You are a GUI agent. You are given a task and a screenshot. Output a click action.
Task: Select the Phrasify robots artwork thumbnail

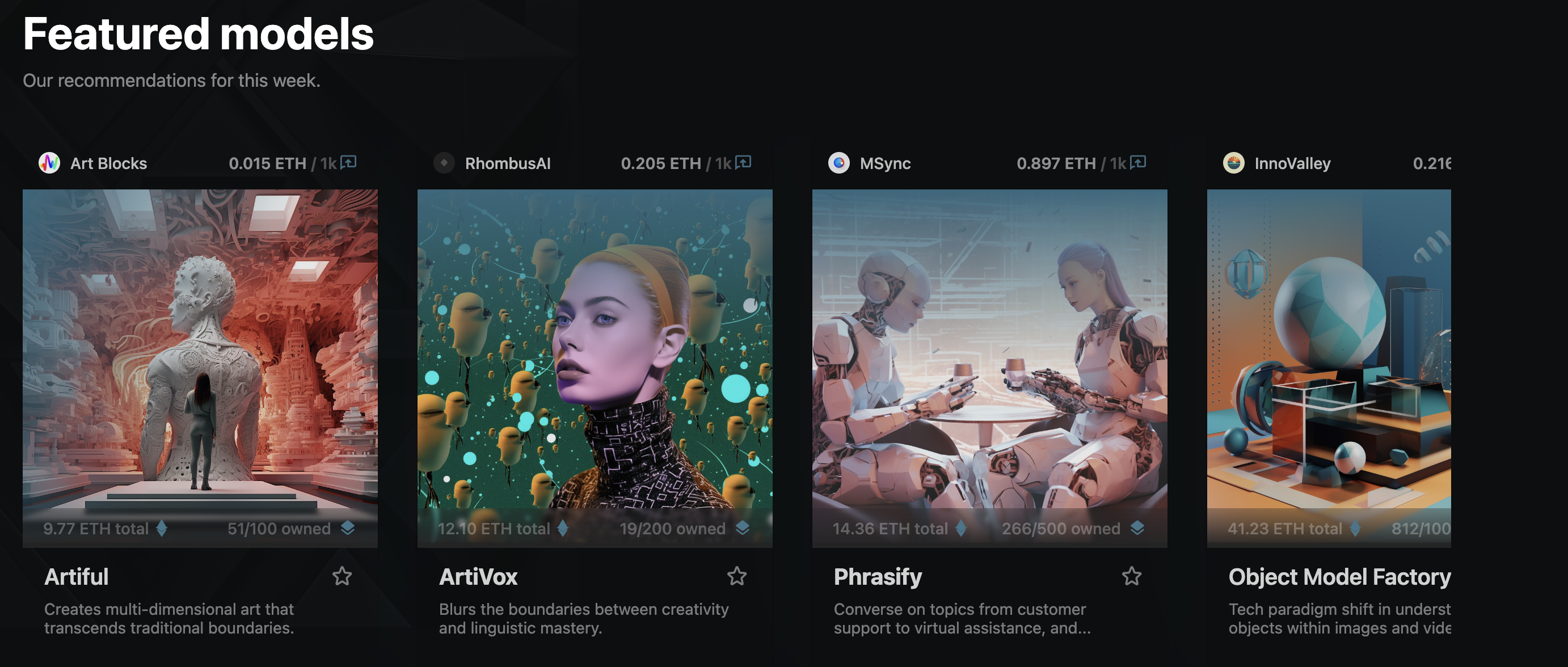[x=990, y=368]
